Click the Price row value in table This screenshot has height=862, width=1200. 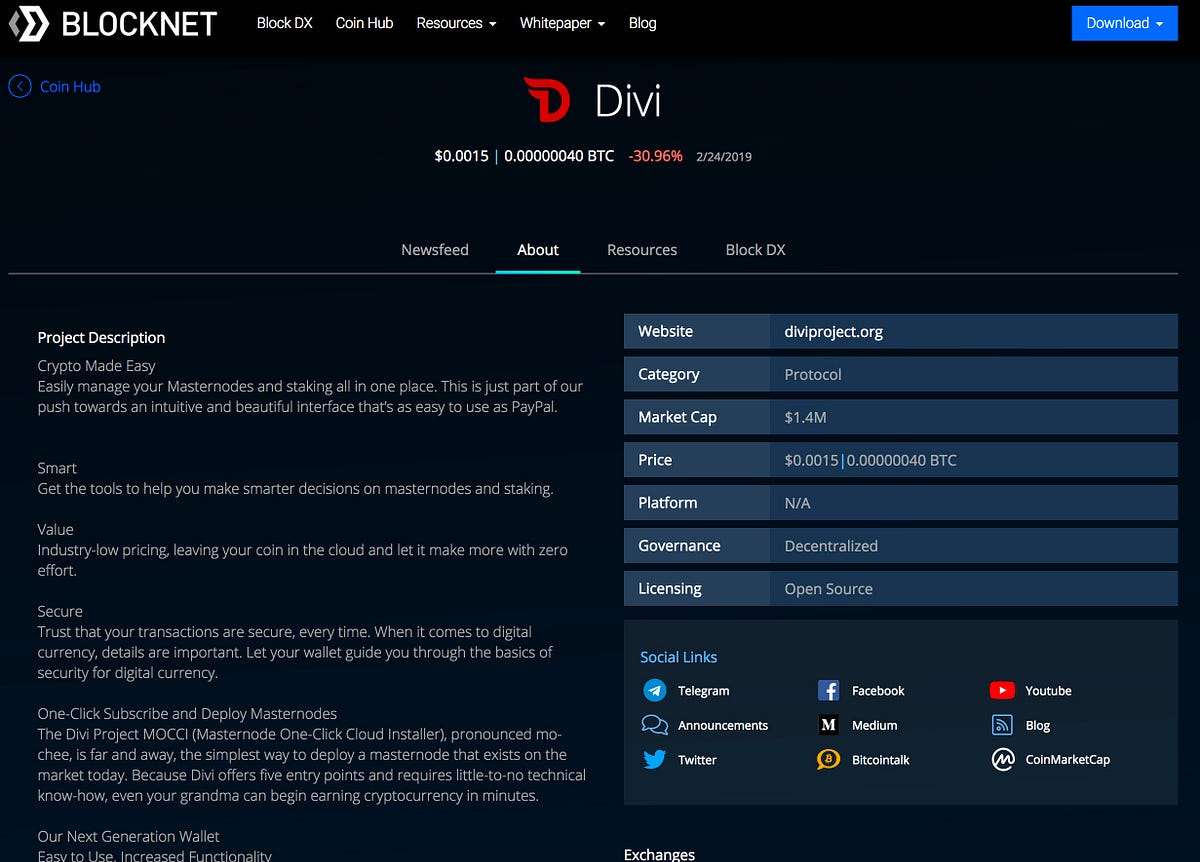click(x=870, y=460)
